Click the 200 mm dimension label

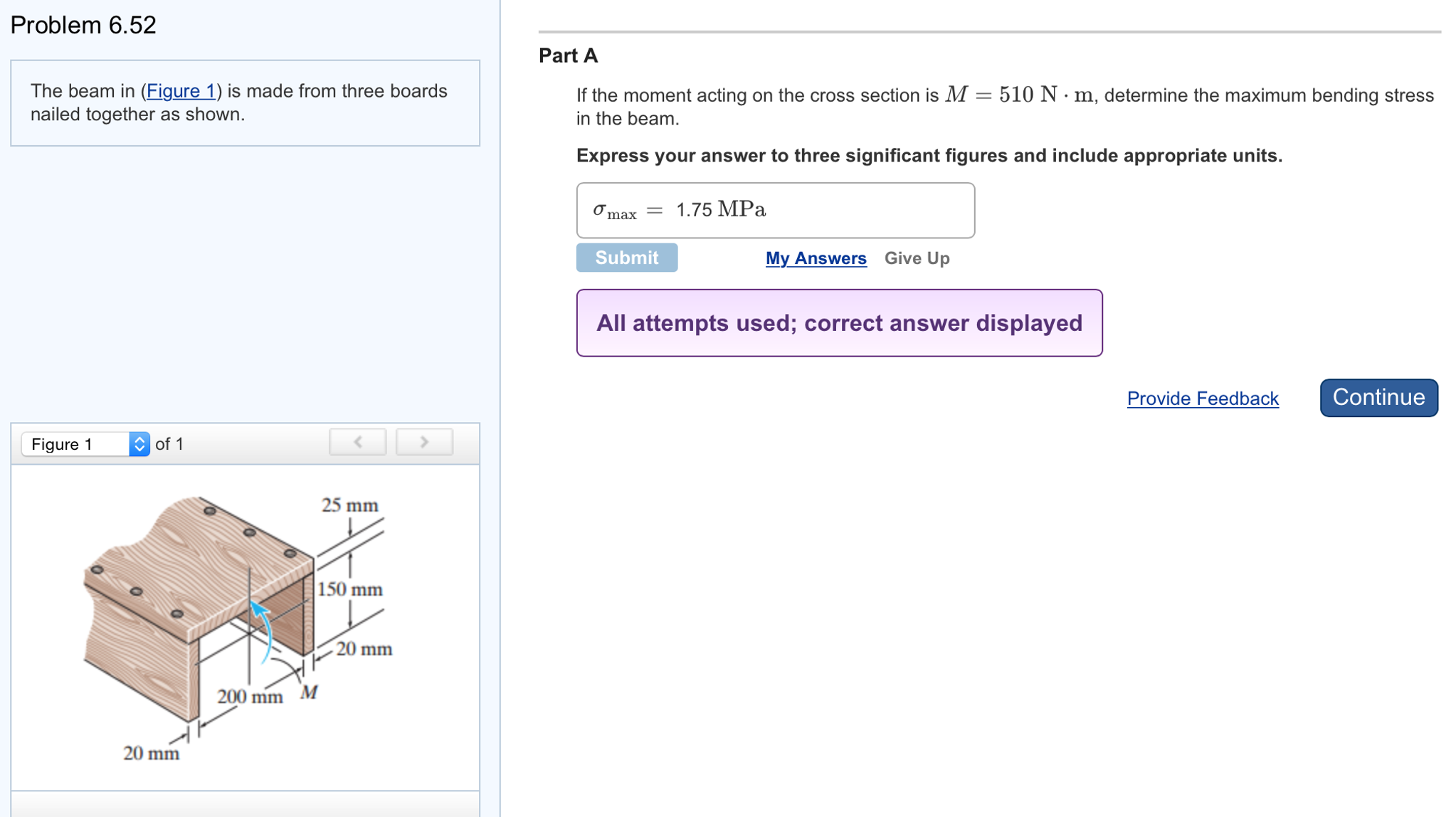coord(250,696)
